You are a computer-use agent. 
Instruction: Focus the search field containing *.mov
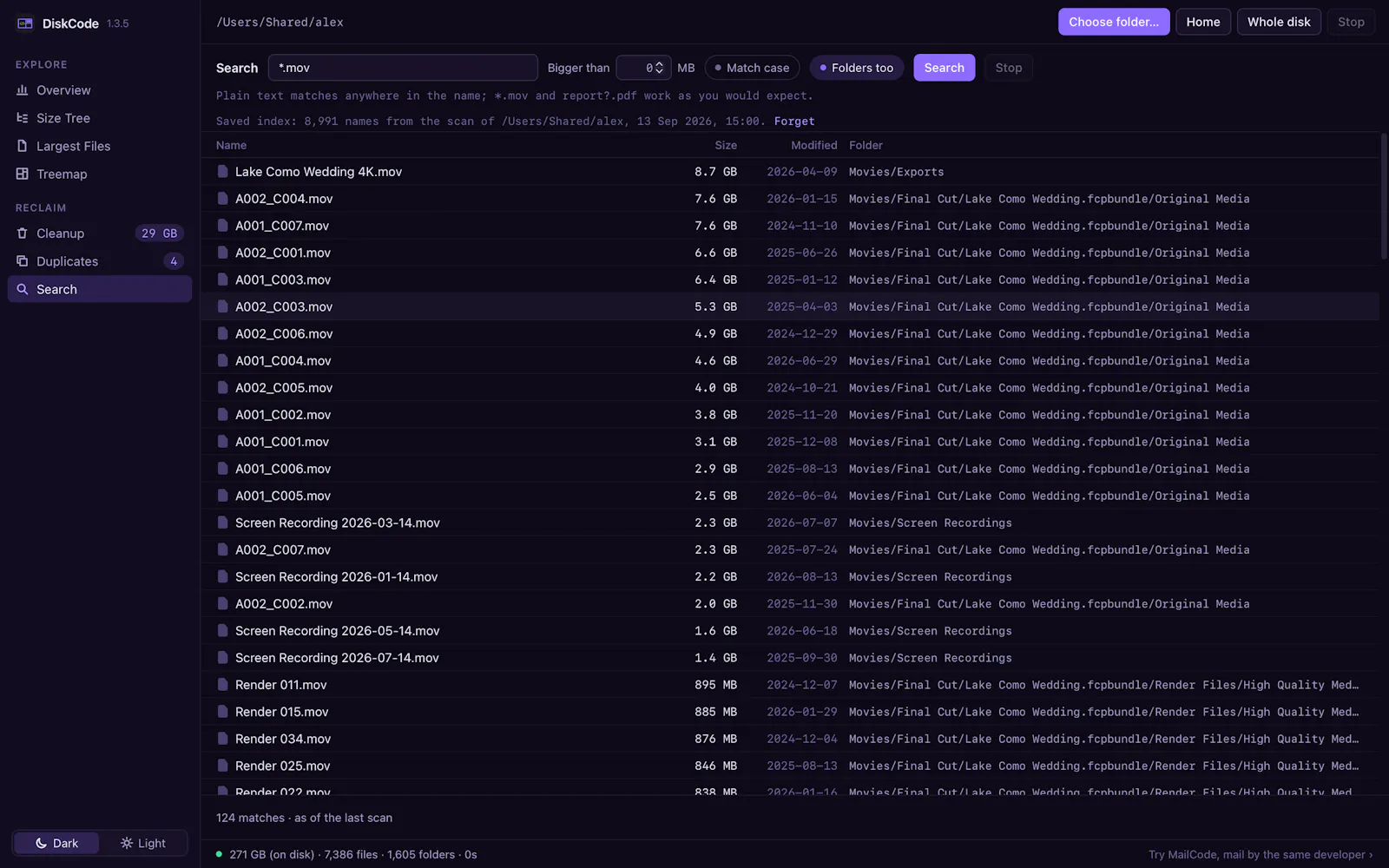point(403,68)
